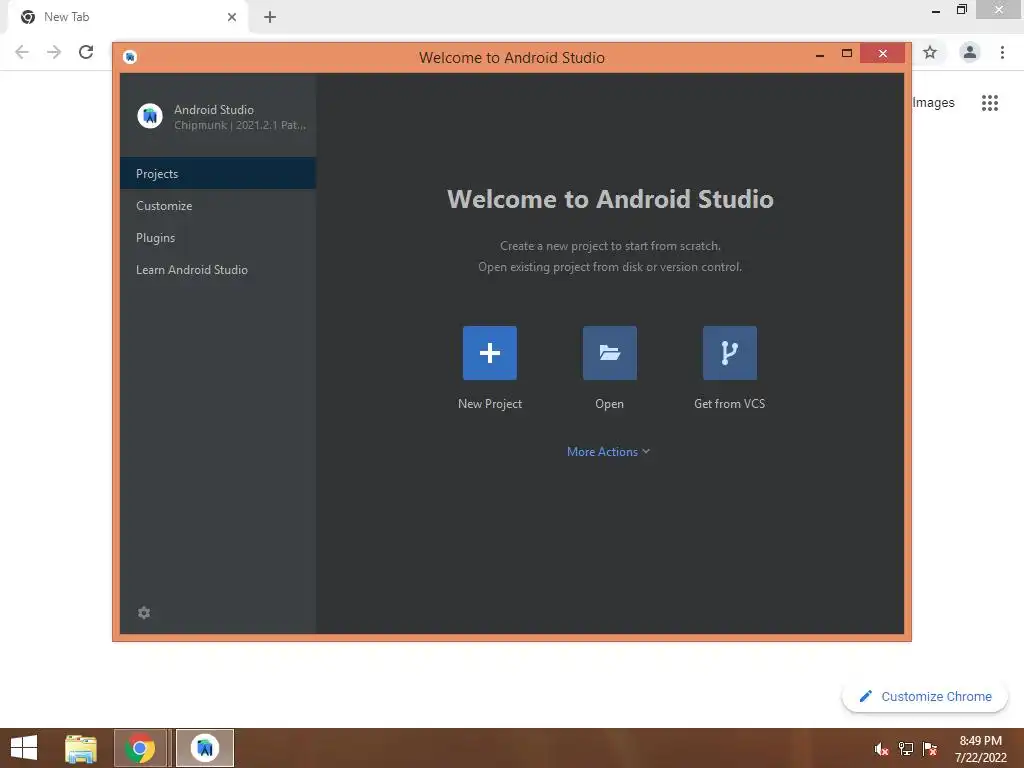This screenshot has width=1024, height=768.
Task: Click the Chrome back arrow
Action: click(x=22, y=52)
